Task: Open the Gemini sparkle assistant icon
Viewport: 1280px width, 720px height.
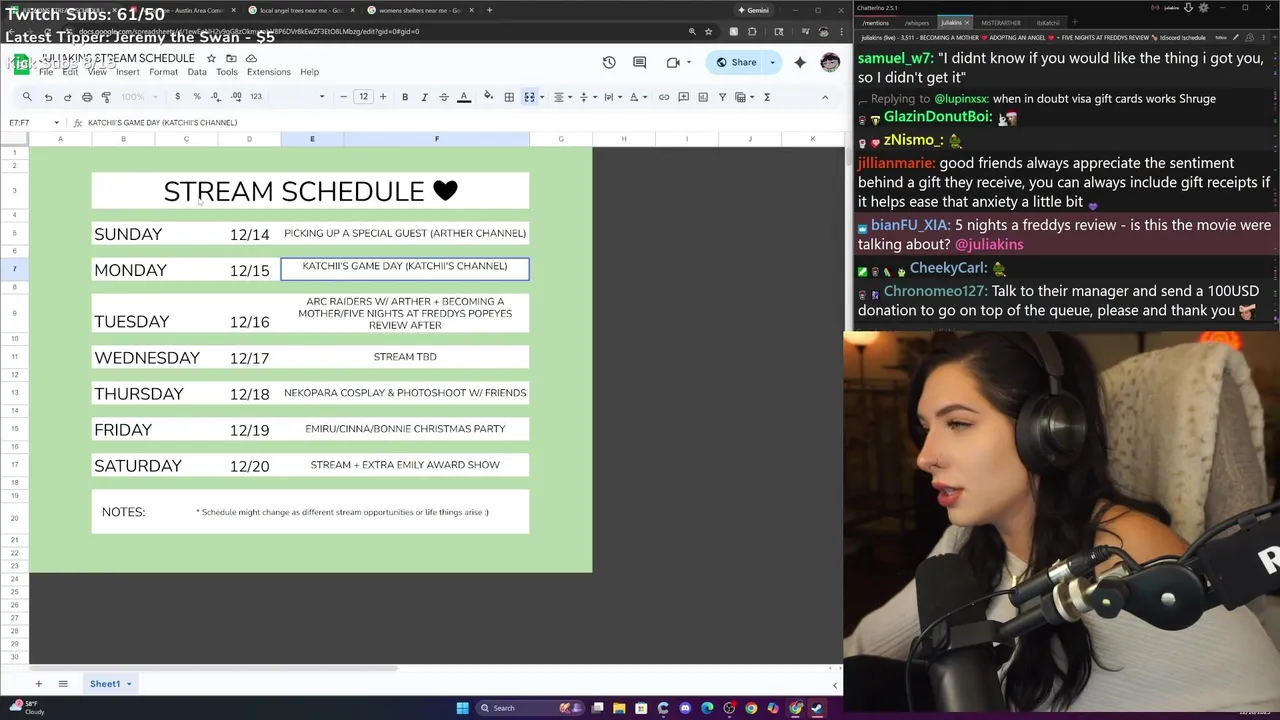Action: tap(800, 62)
